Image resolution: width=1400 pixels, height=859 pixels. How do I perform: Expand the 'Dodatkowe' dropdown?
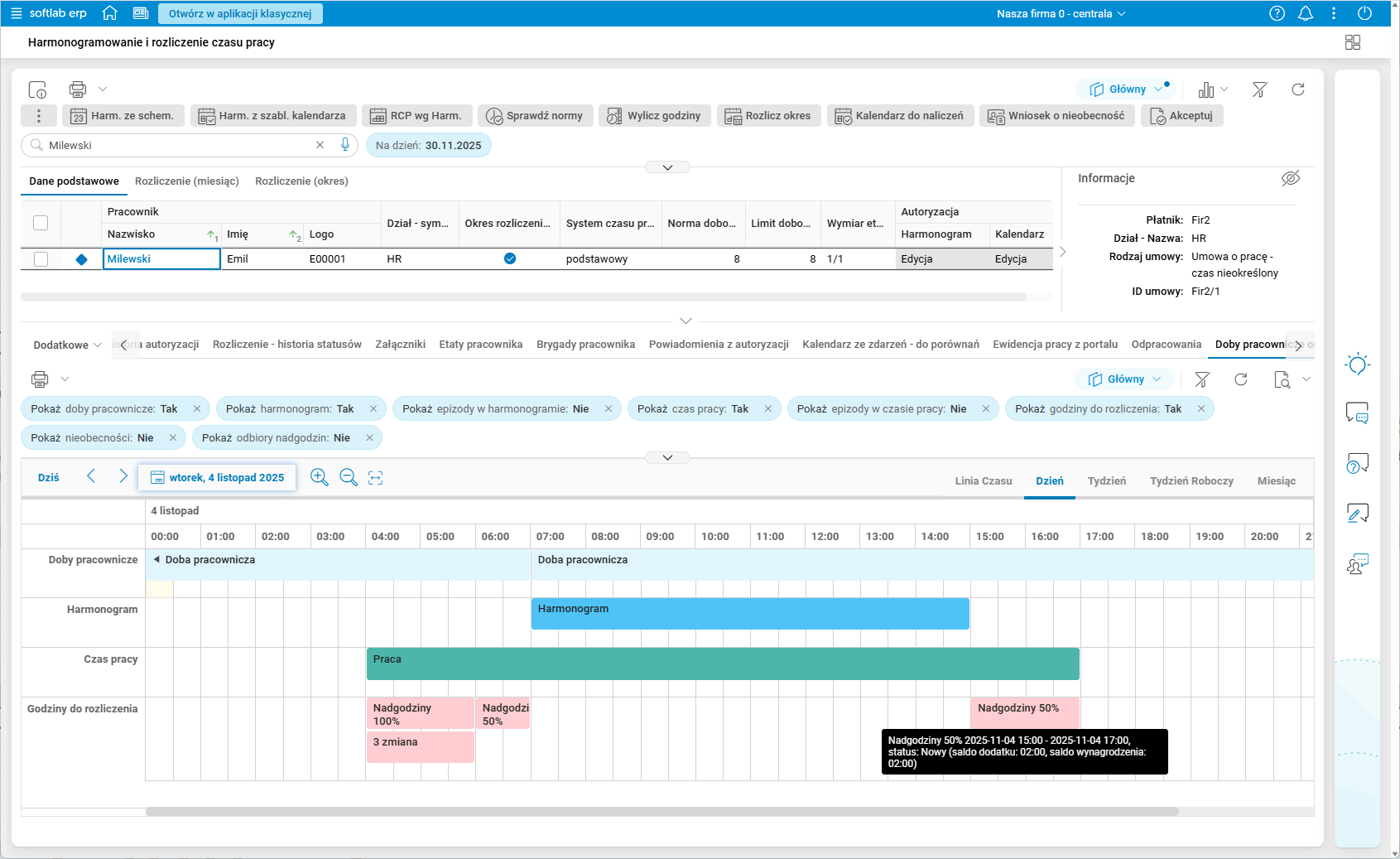pos(68,345)
